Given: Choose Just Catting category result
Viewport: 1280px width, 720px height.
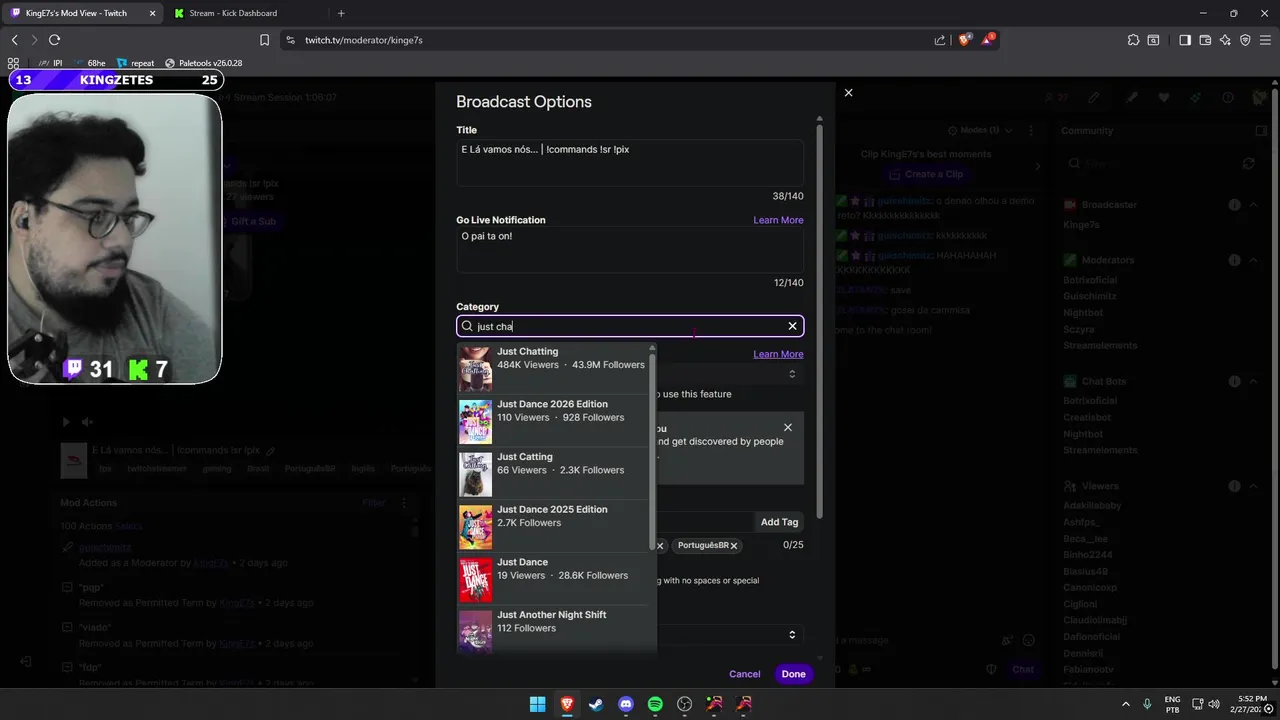Looking at the screenshot, I should 553,474.
